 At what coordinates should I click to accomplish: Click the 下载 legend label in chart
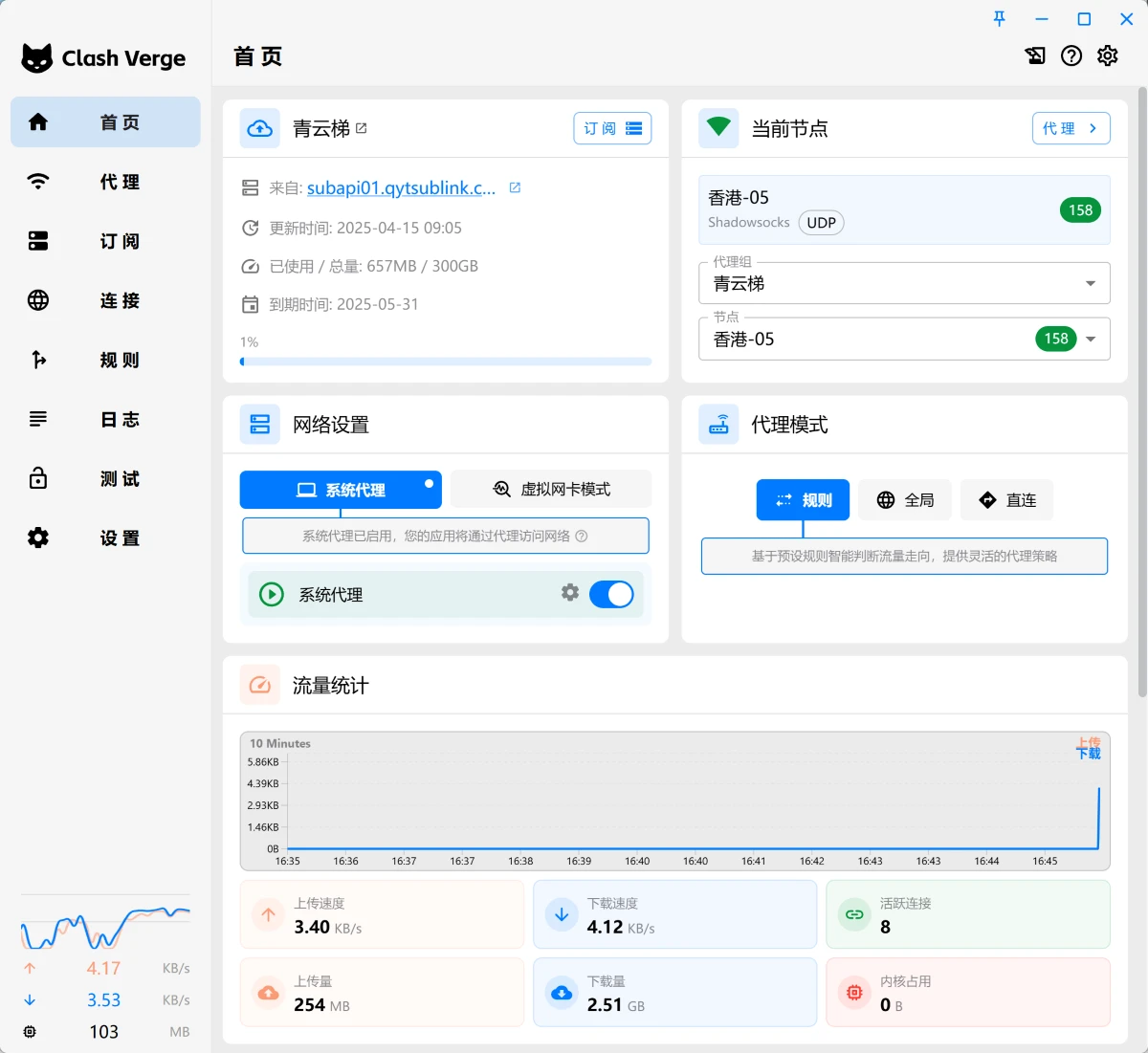[x=1089, y=754]
